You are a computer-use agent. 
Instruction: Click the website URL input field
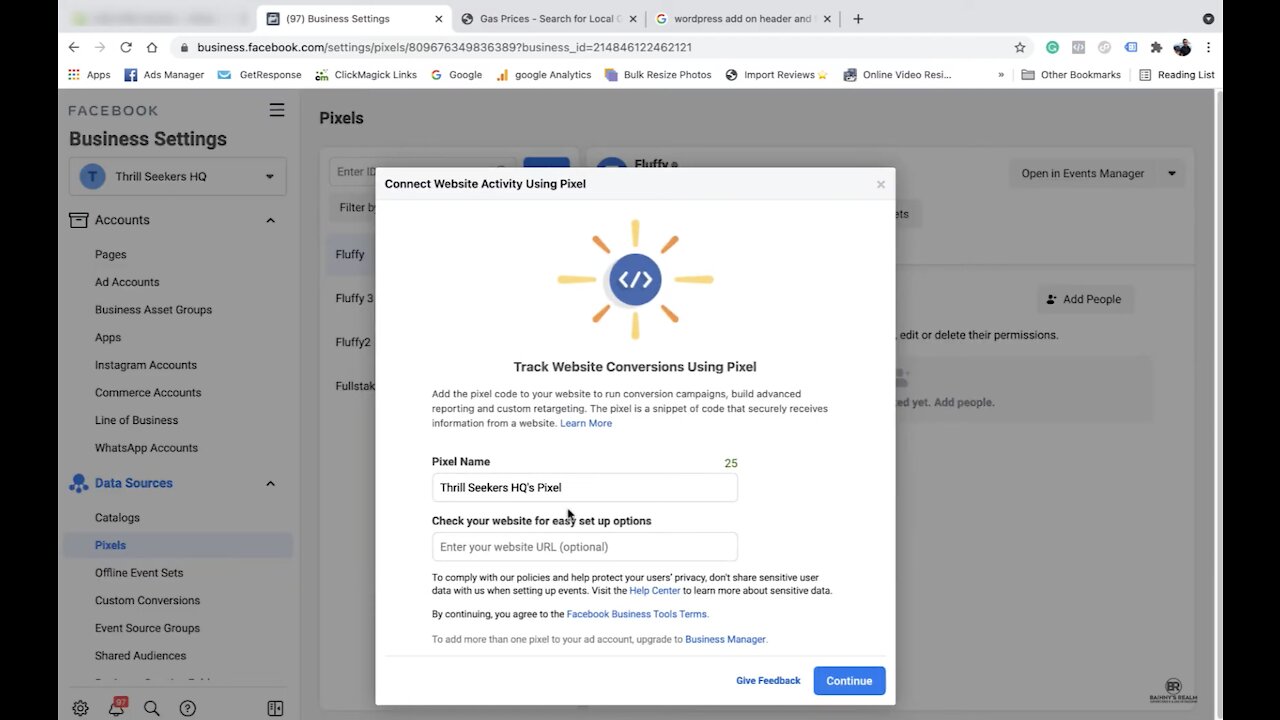585,547
